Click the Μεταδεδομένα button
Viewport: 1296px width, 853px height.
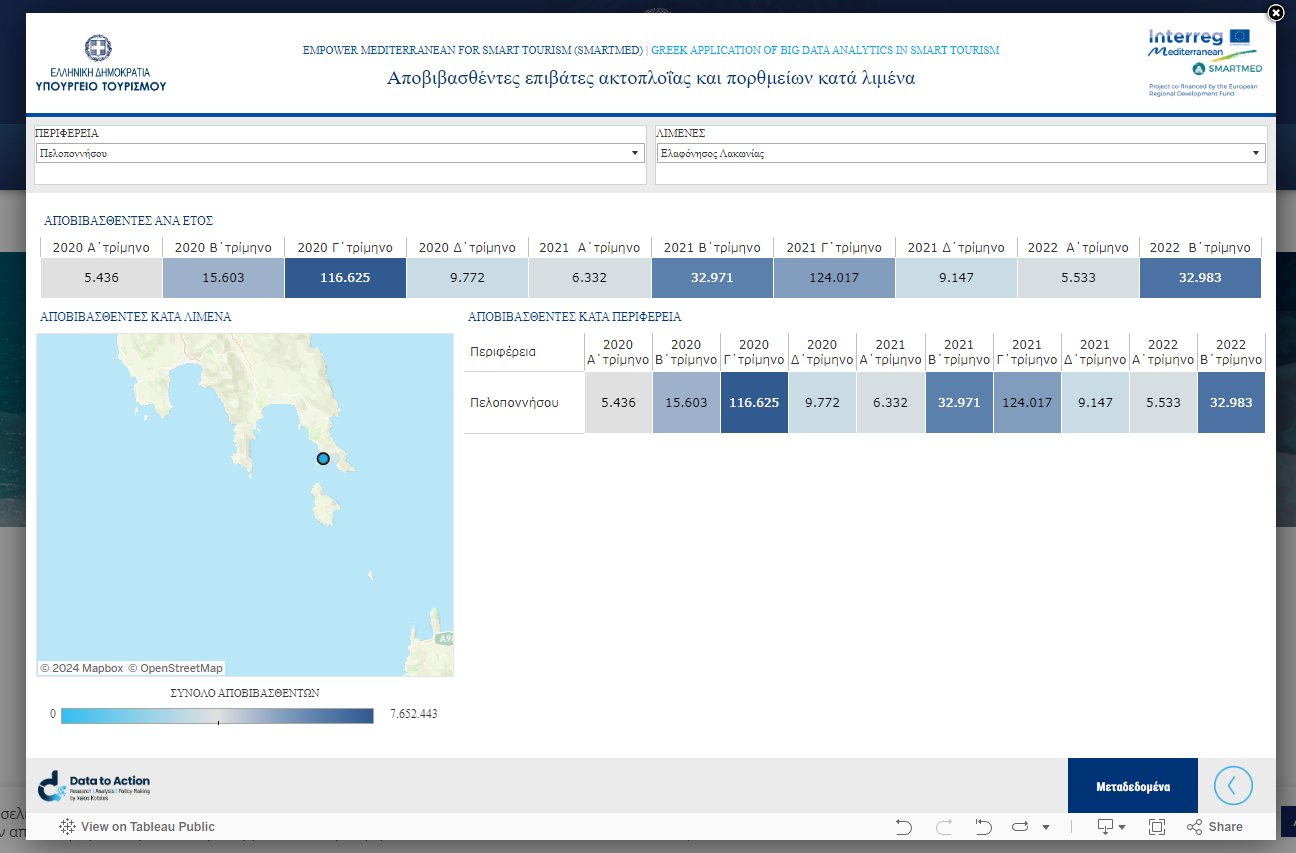(1132, 786)
